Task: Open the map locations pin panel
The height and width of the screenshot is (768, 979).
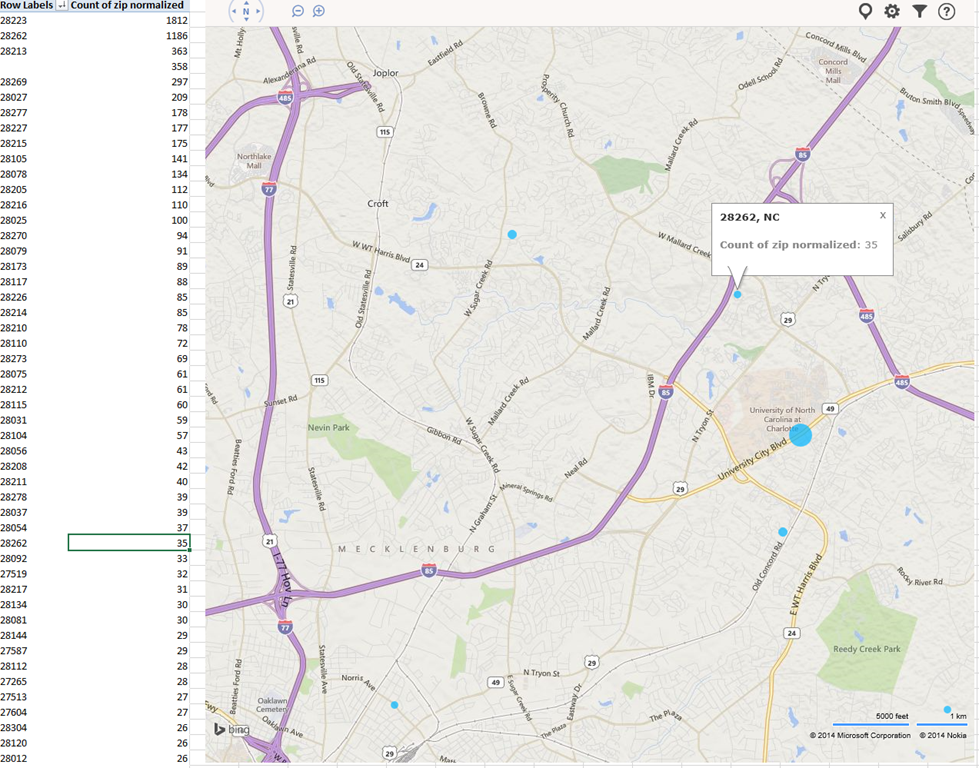Action: point(866,11)
